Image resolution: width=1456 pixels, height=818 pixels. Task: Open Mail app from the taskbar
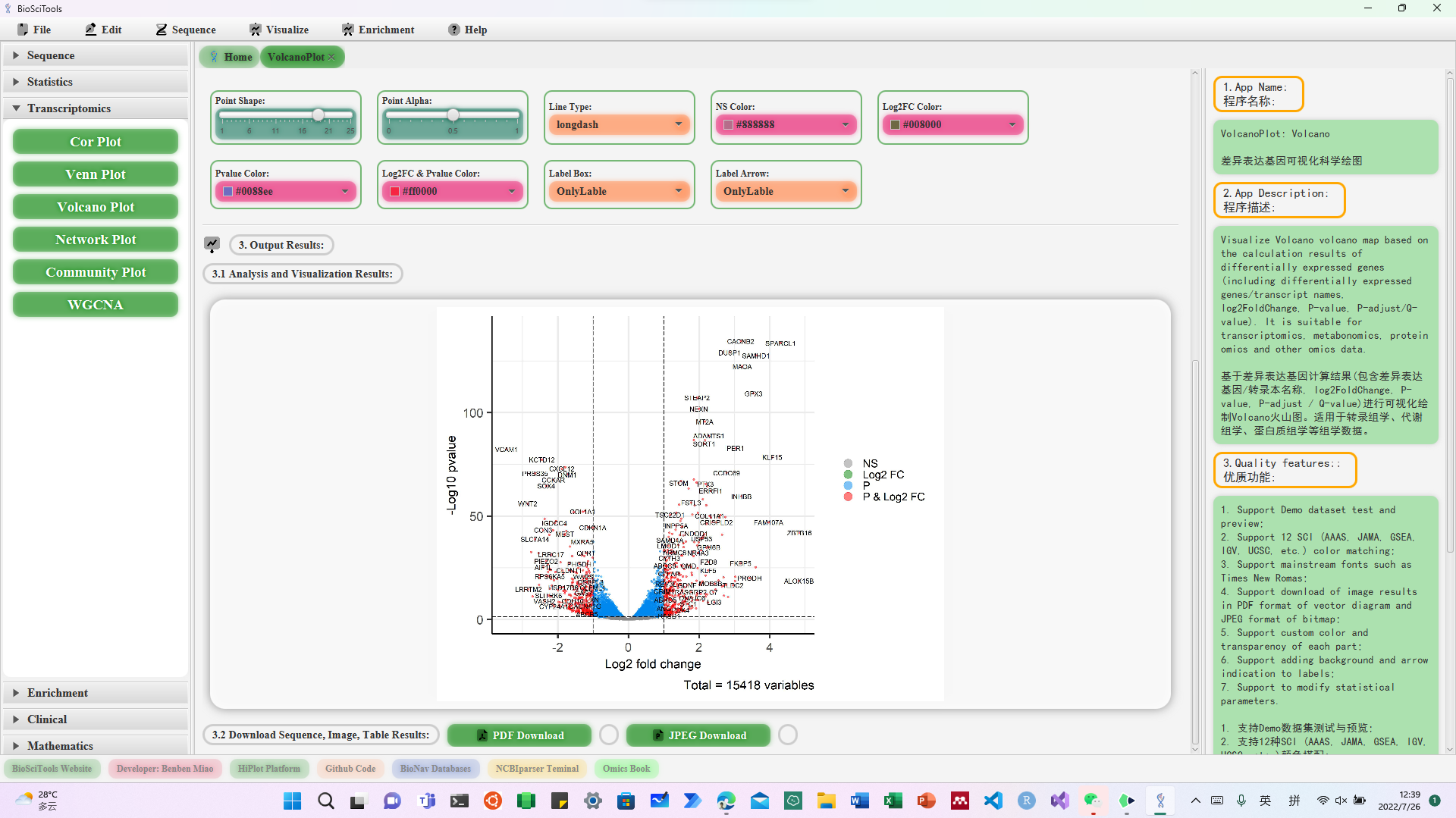coord(759,801)
